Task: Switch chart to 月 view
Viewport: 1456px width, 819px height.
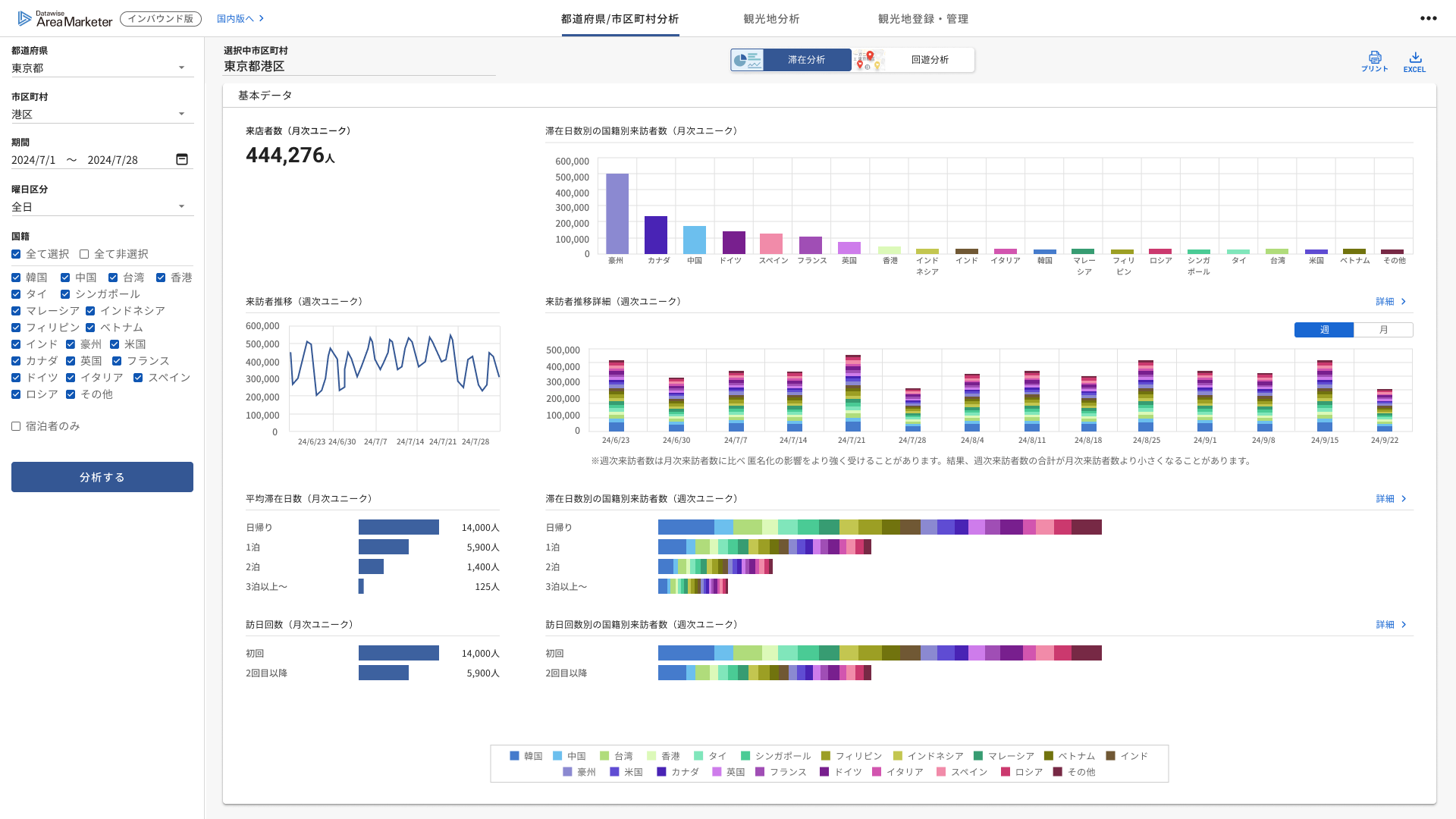Action: pyautogui.click(x=1383, y=330)
